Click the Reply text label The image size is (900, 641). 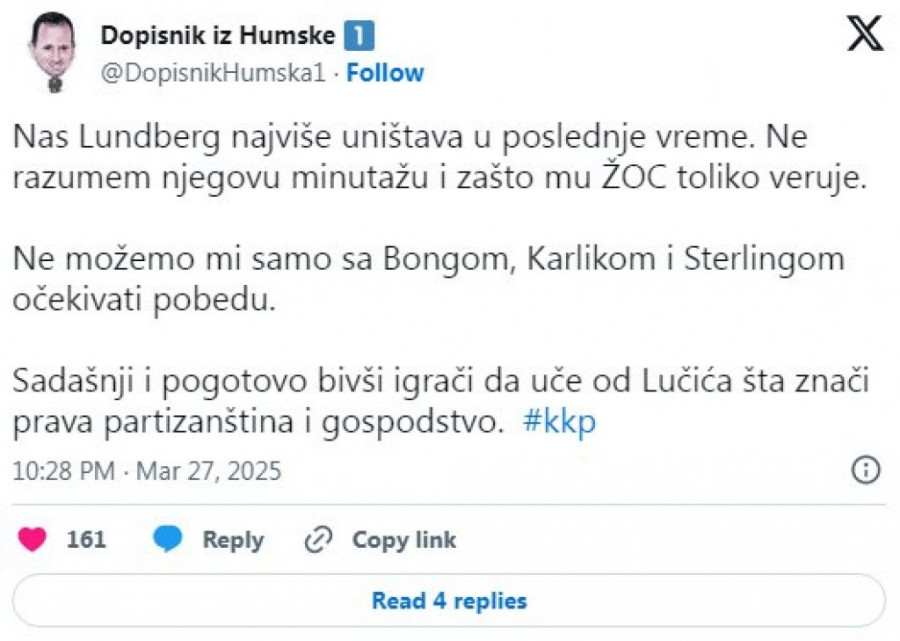click(x=233, y=540)
